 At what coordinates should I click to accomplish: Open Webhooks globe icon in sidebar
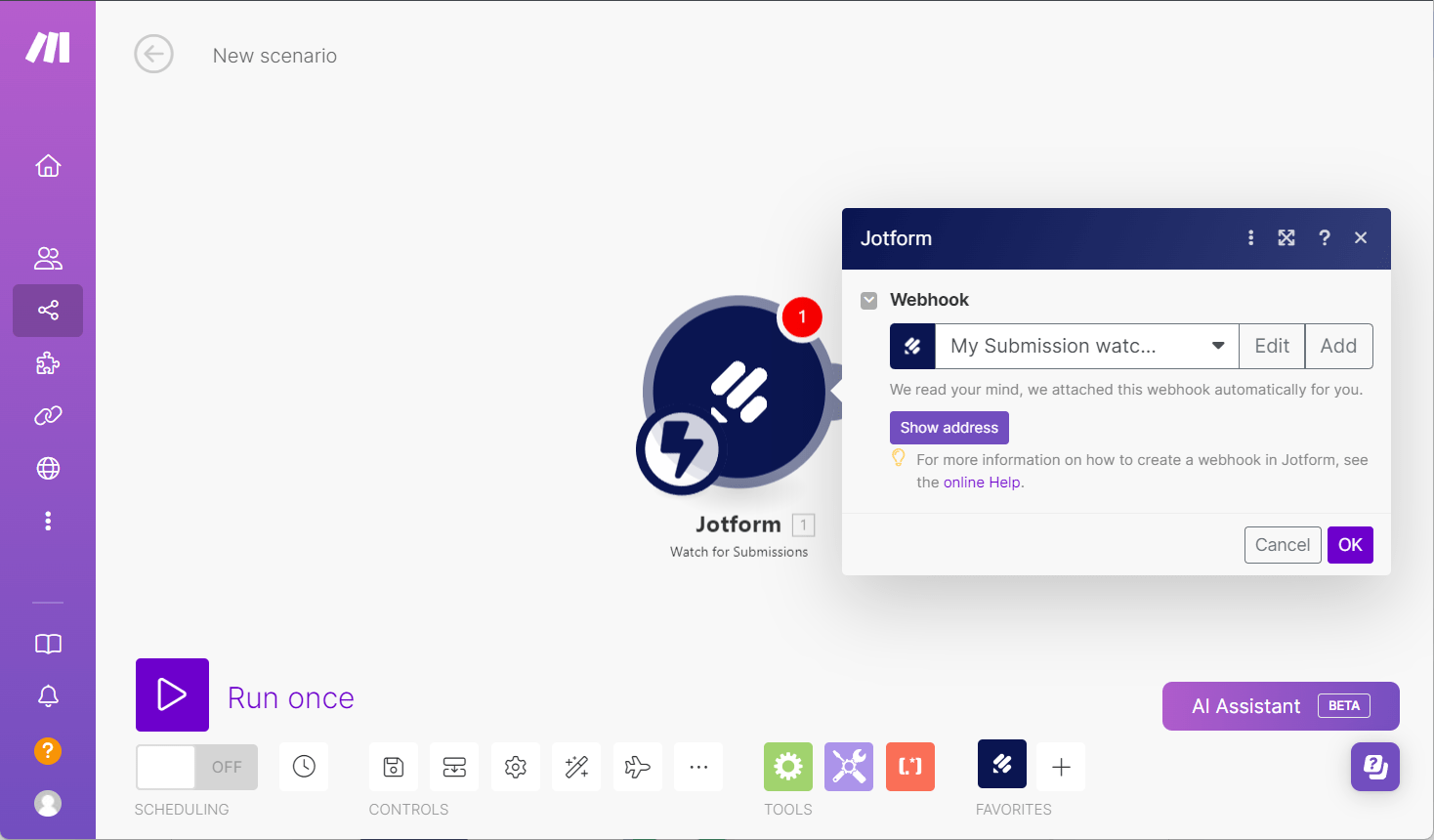click(48, 469)
